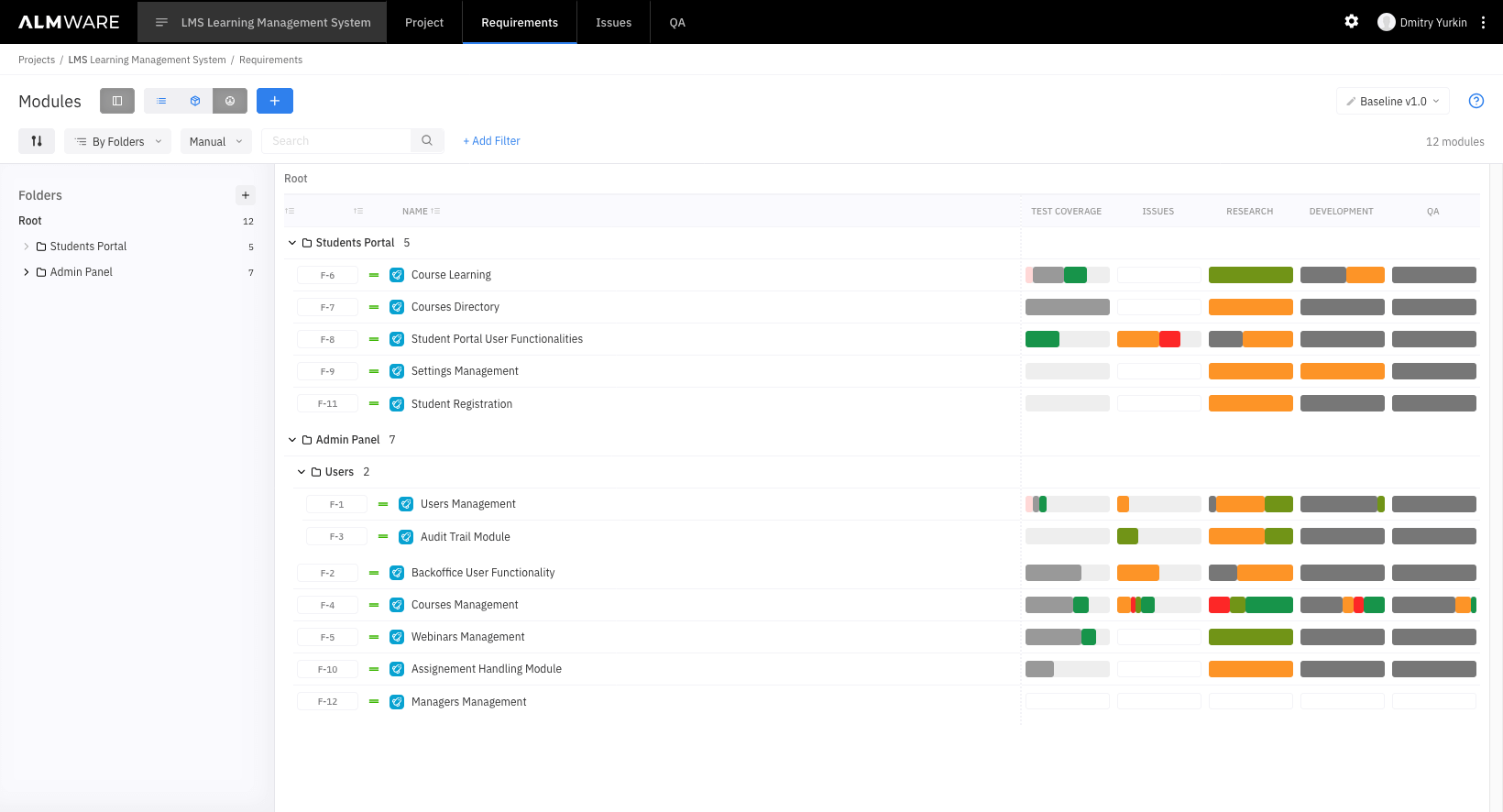Viewport: 1503px width, 812px height.
Task: Click the Managers Management module icon
Action: click(x=397, y=702)
